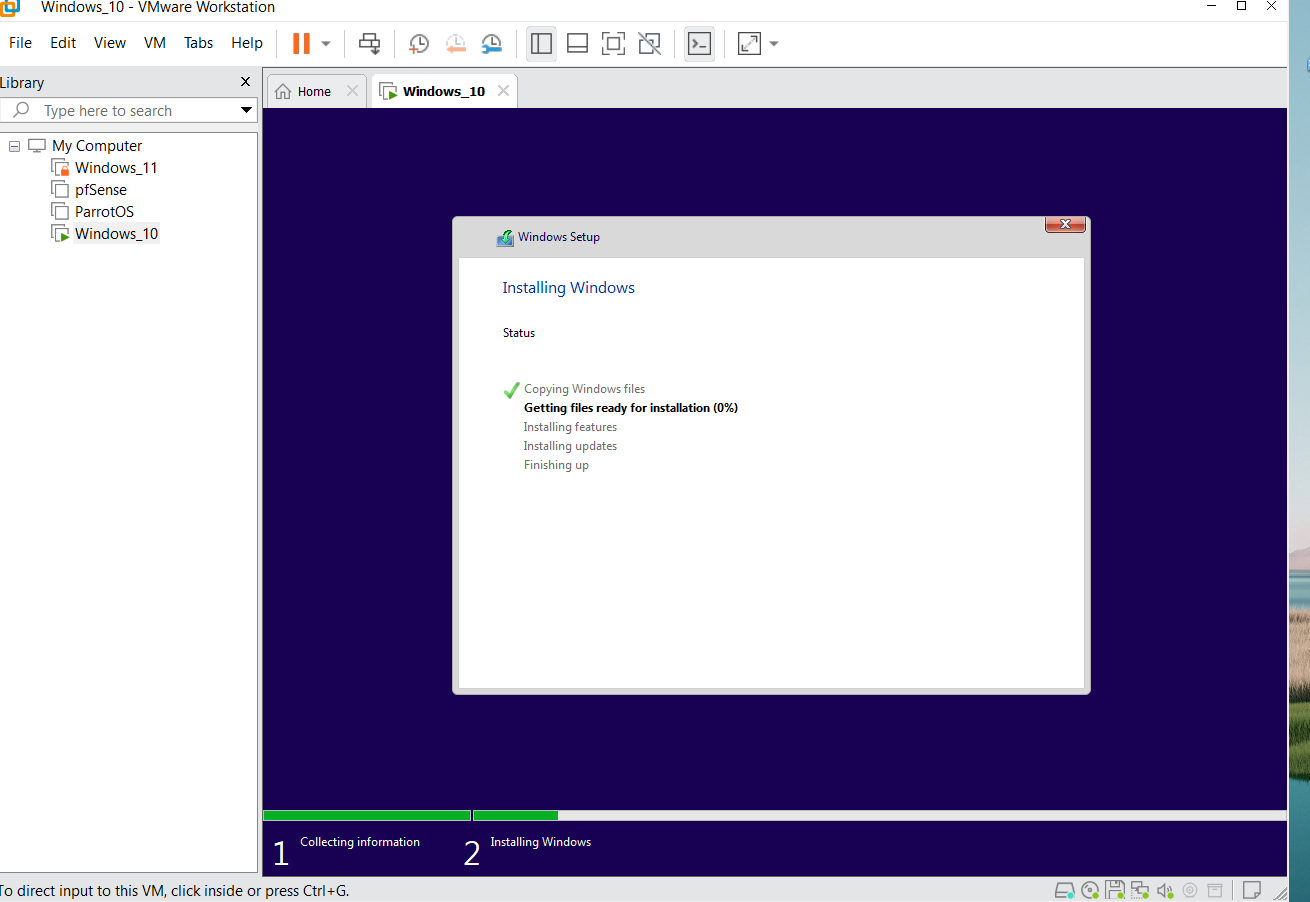Close the Windows Setup dialog
Viewport: 1310px width, 902px height.
click(1065, 224)
